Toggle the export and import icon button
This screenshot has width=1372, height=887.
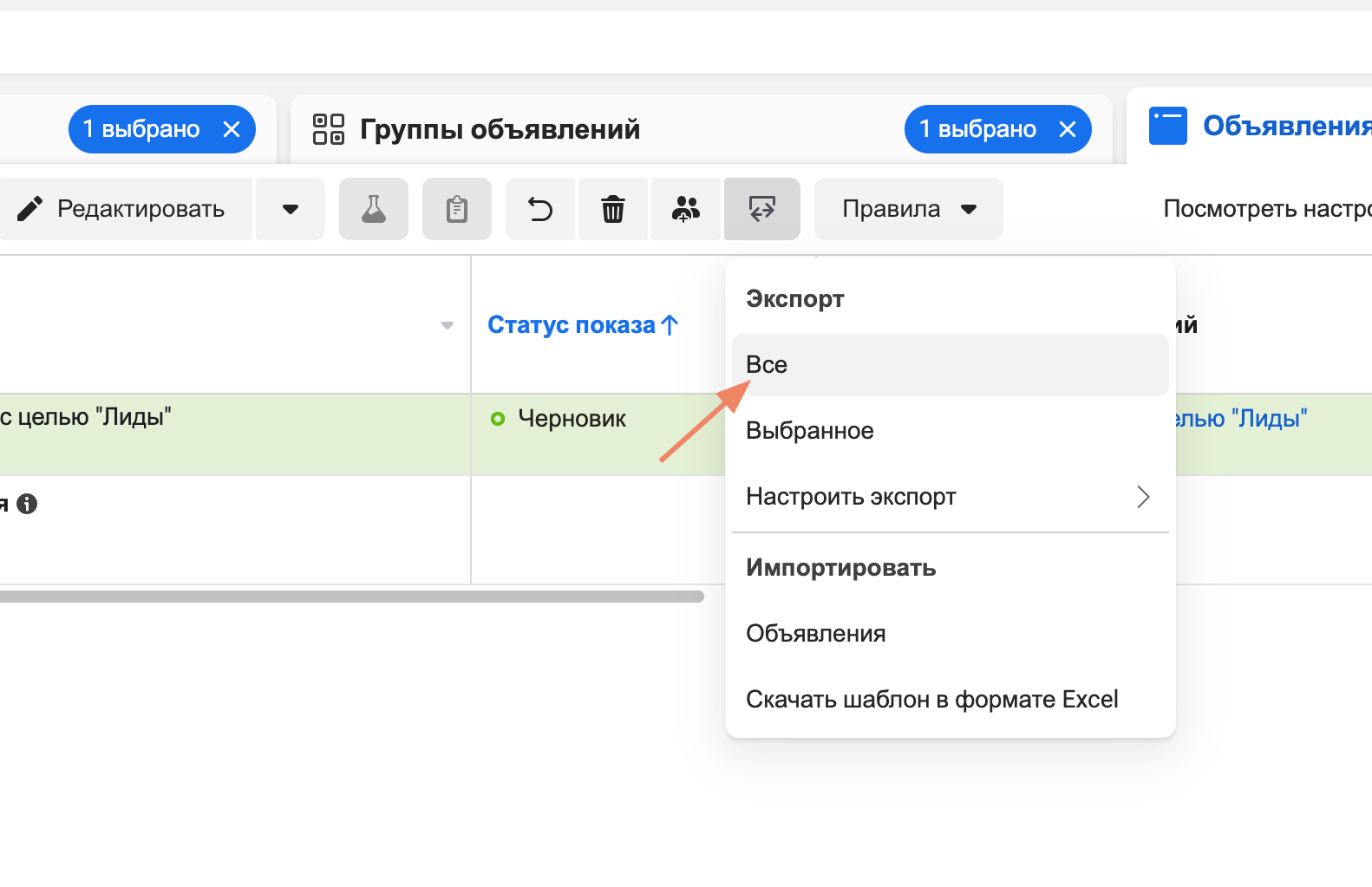coord(762,209)
